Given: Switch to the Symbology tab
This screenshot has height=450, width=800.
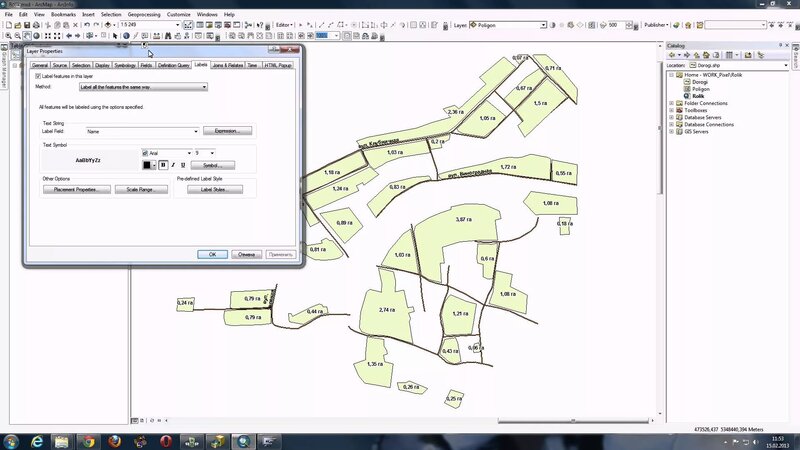Looking at the screenshot, I should point(125,65).
